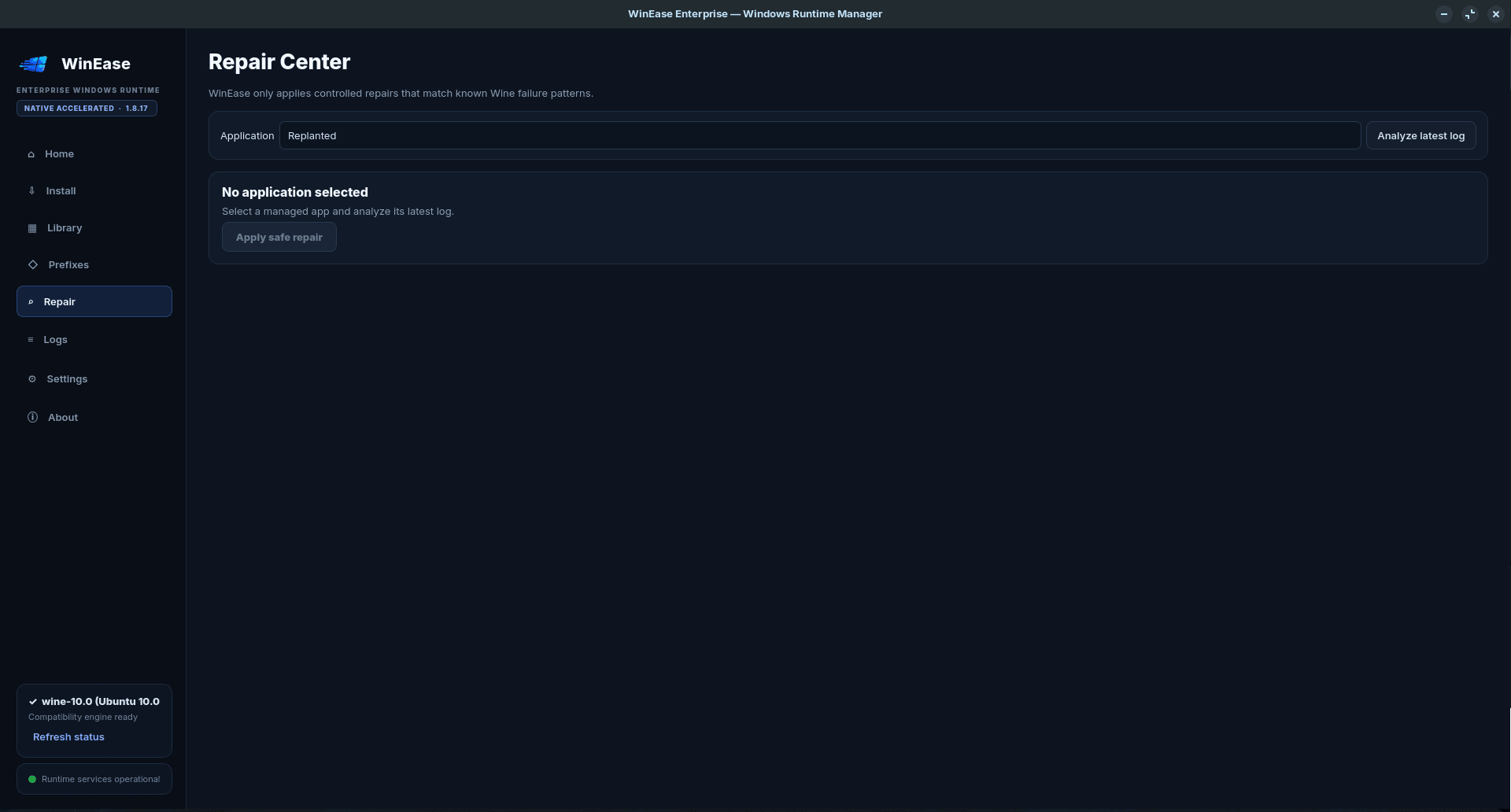Click the About info icon
Viewport: 1511px width, 812px height.
[x=32, y=417]
